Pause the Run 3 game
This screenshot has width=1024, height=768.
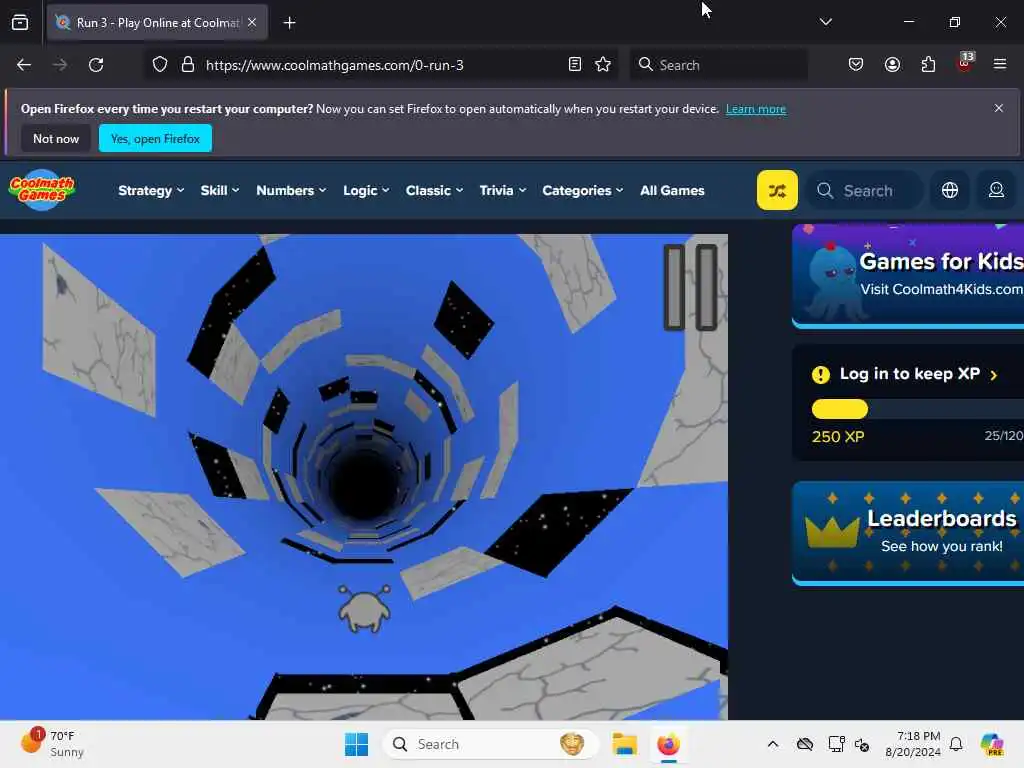point(690,287)
